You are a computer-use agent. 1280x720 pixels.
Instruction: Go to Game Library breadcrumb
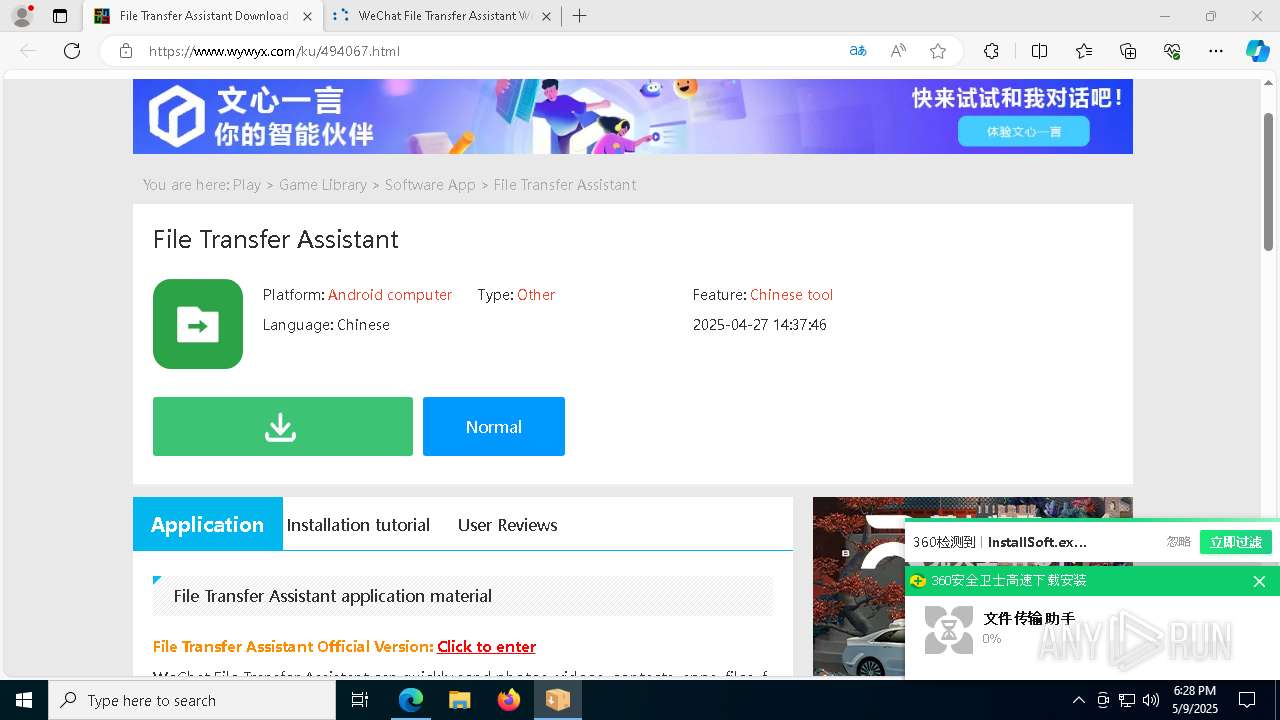(x=323, y=185)
